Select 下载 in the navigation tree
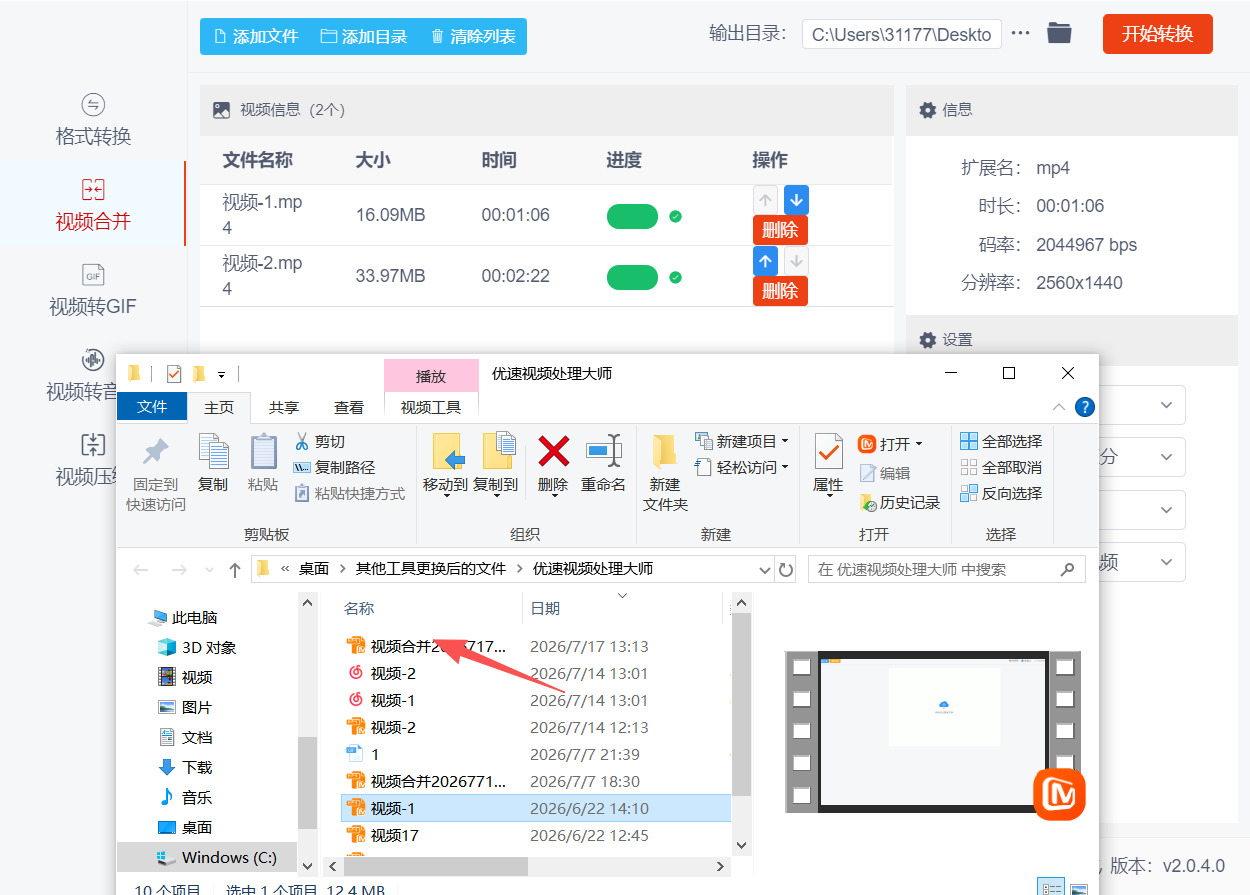This screenshot has width=1250, height=895. tap(186, 768)
